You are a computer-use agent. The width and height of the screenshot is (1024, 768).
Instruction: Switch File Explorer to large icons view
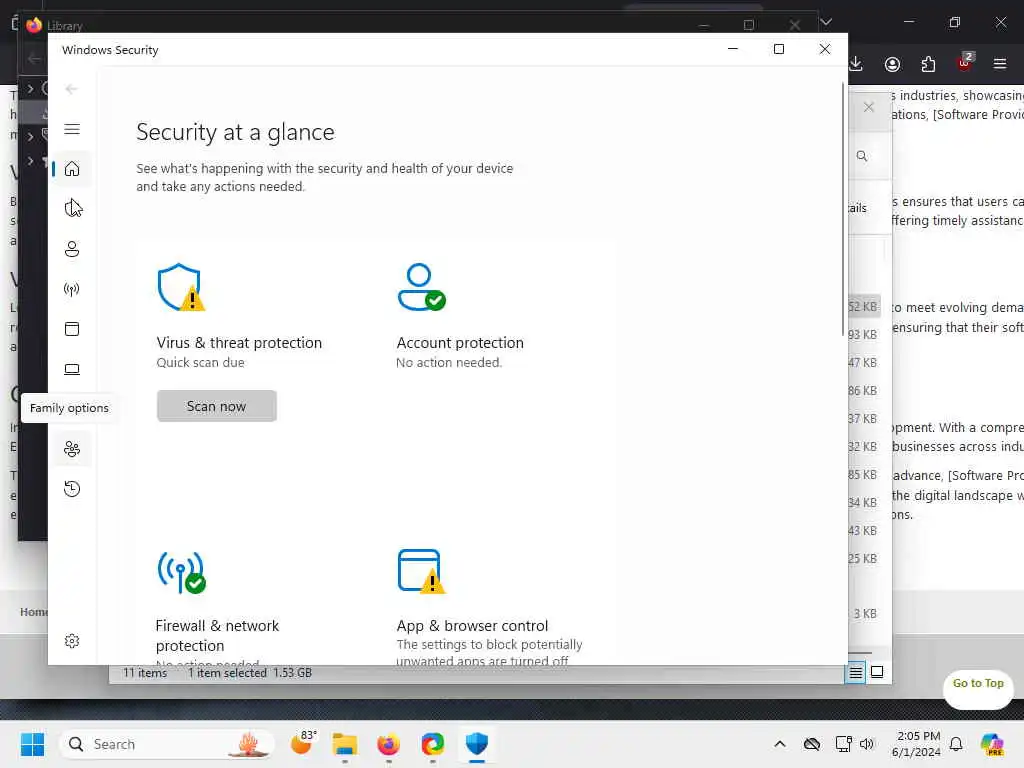click(x=877, y=673)
